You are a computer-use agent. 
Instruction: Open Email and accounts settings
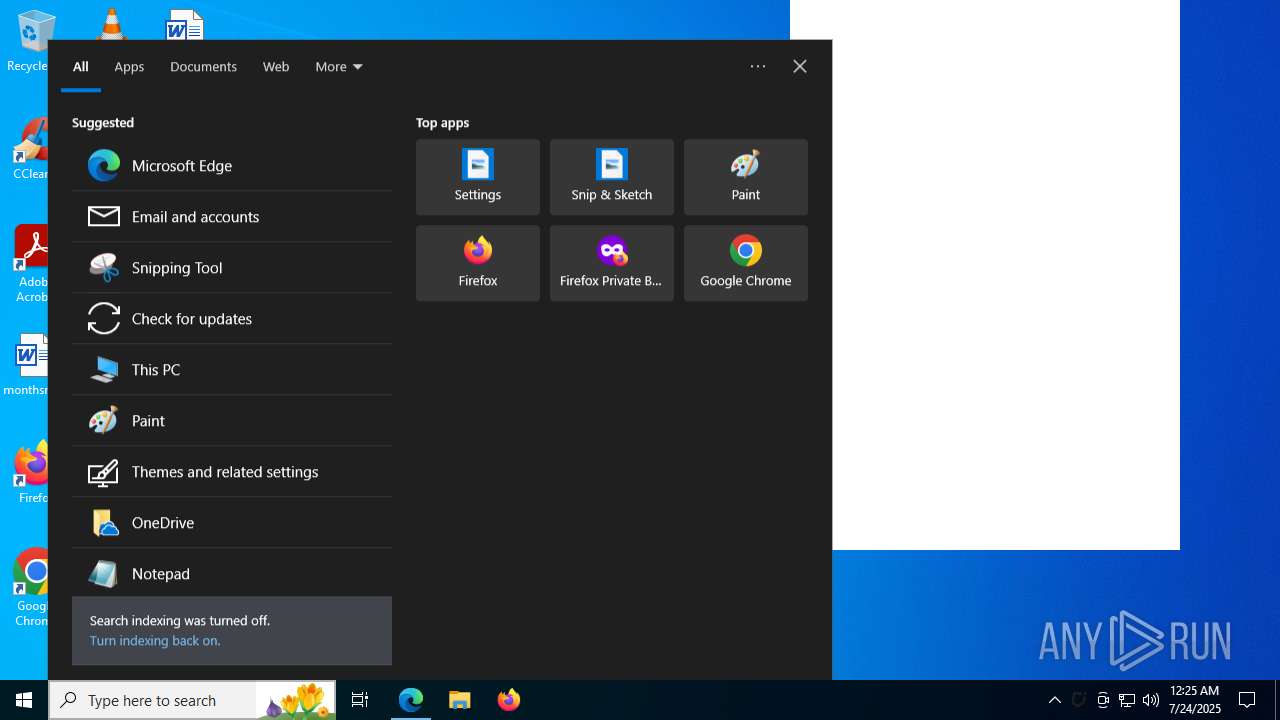(x=232, y=217)
